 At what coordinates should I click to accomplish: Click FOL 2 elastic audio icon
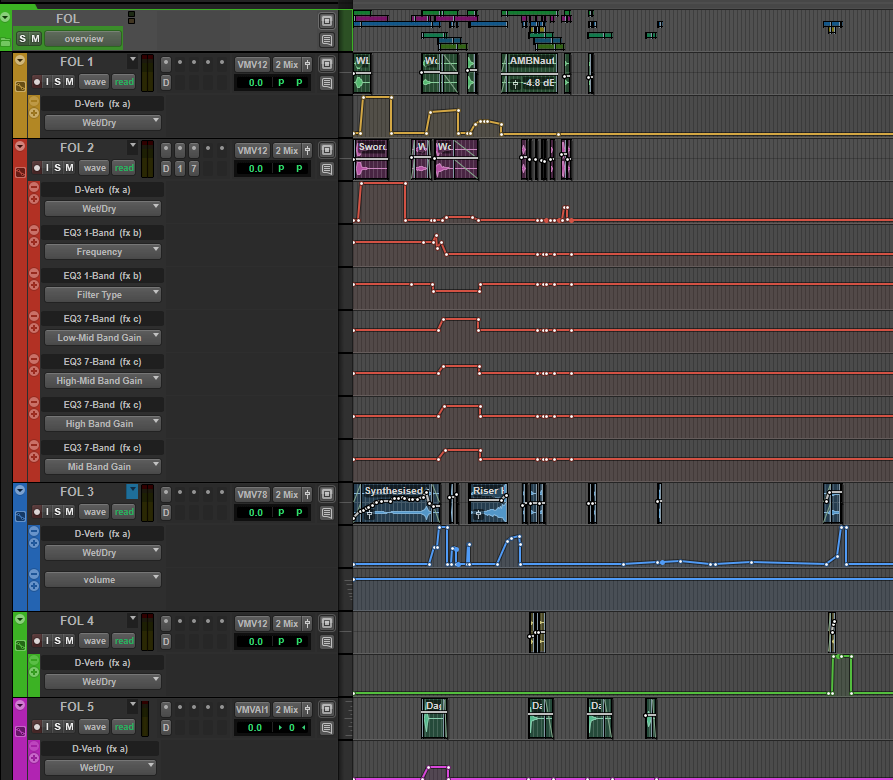point(20,172)
